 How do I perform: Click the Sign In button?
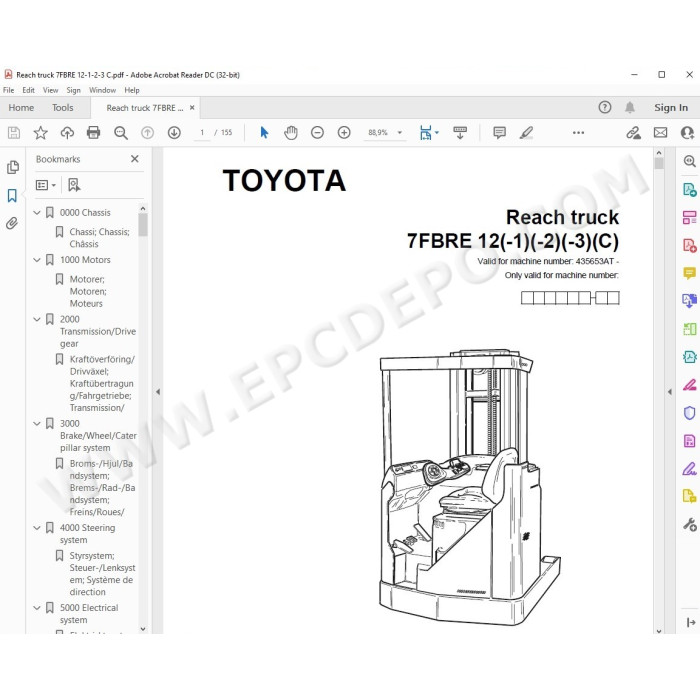671,108
